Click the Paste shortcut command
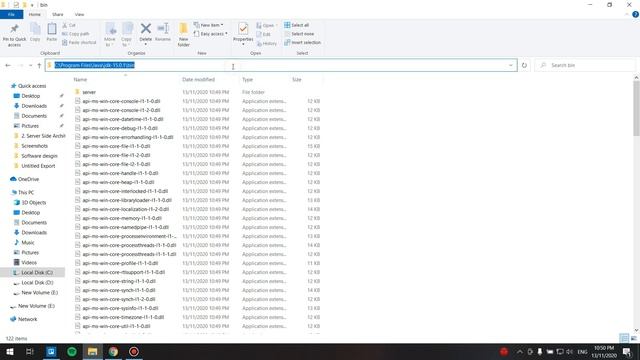This screenshot has width=640, height=360. 79,42
